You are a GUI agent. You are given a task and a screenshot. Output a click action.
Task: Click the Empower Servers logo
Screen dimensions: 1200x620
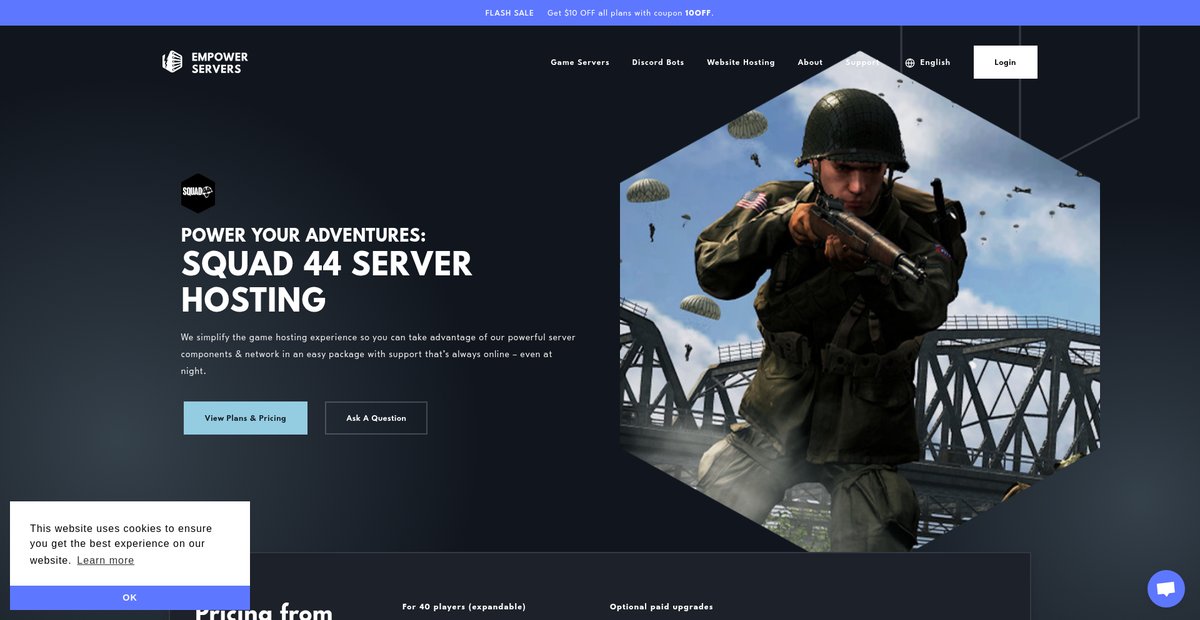(x=205, y=62)
